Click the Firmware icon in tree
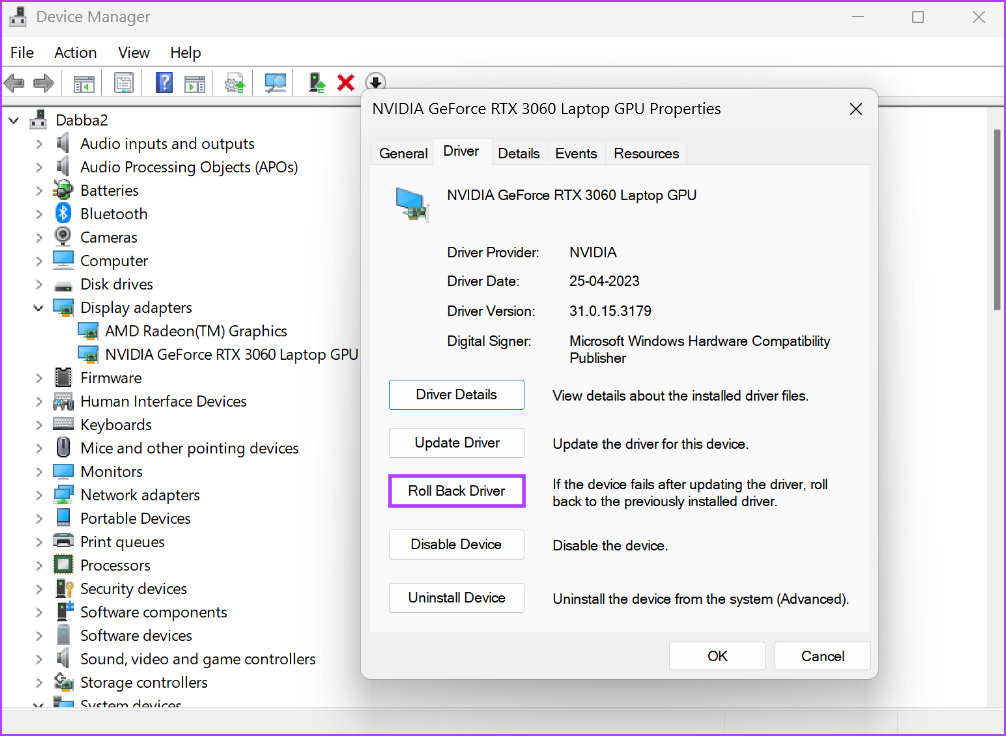The width and height of the screenshot is (1006, 736). point(63,377)
